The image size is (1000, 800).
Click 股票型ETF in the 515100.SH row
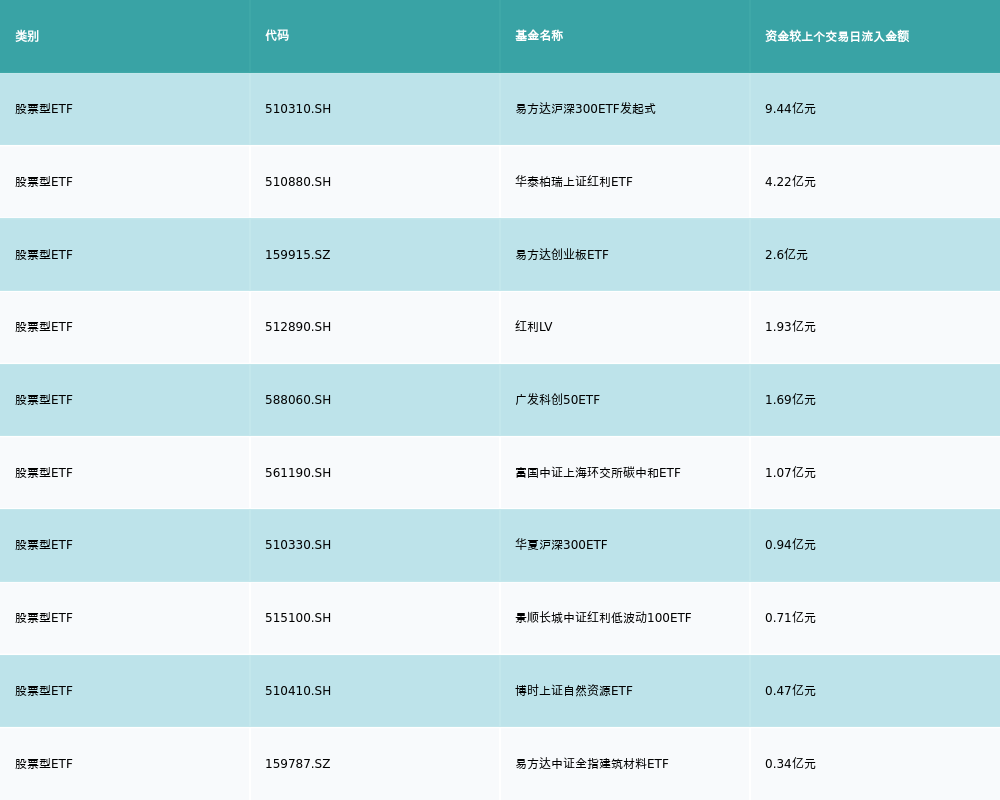pos(44,618)
